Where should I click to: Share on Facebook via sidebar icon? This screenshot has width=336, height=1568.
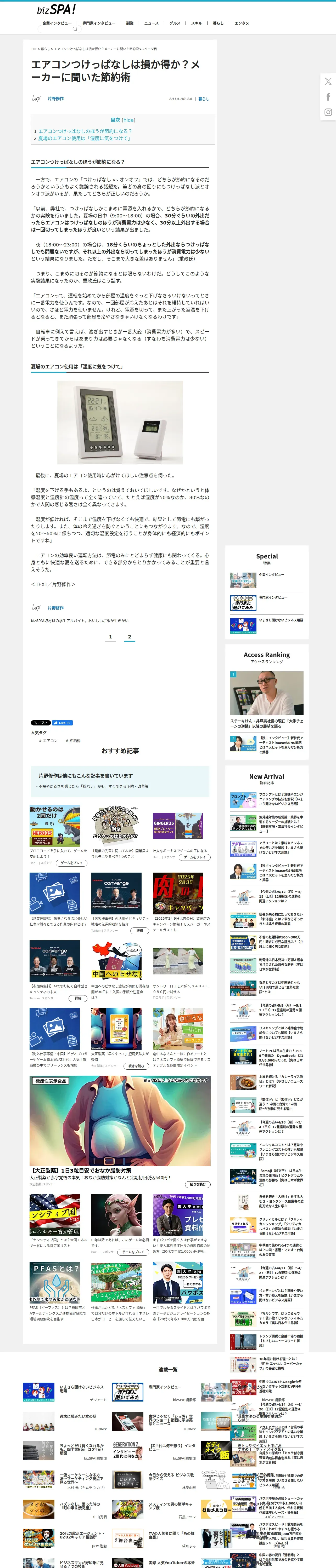coord(328,97)
